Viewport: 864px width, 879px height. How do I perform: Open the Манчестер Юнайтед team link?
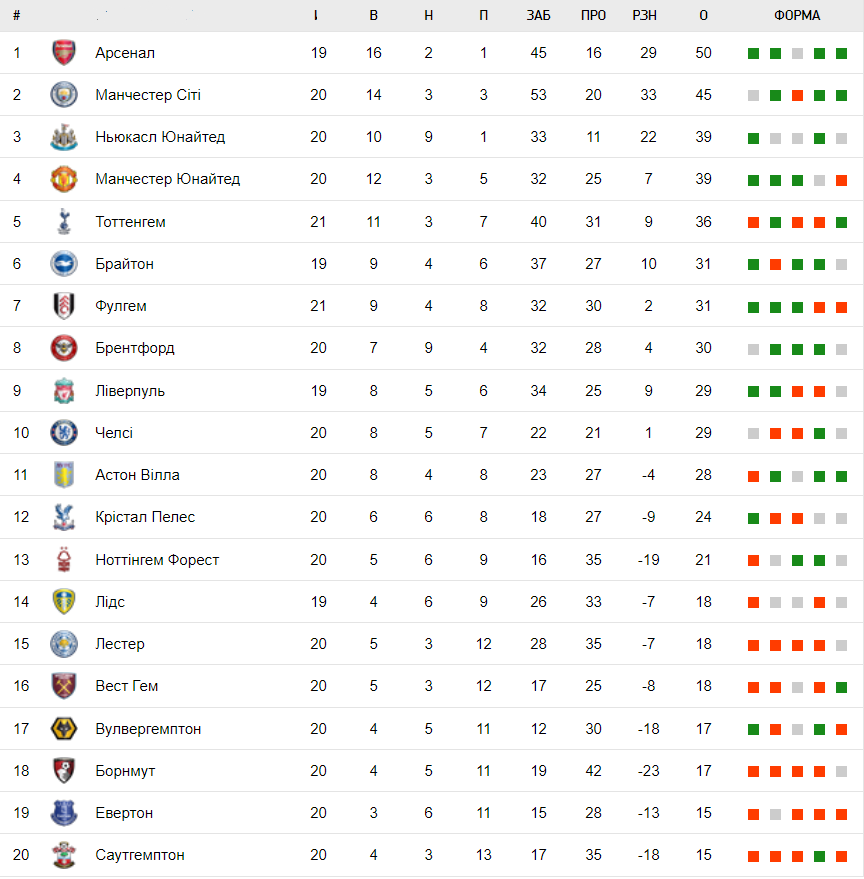167,179
